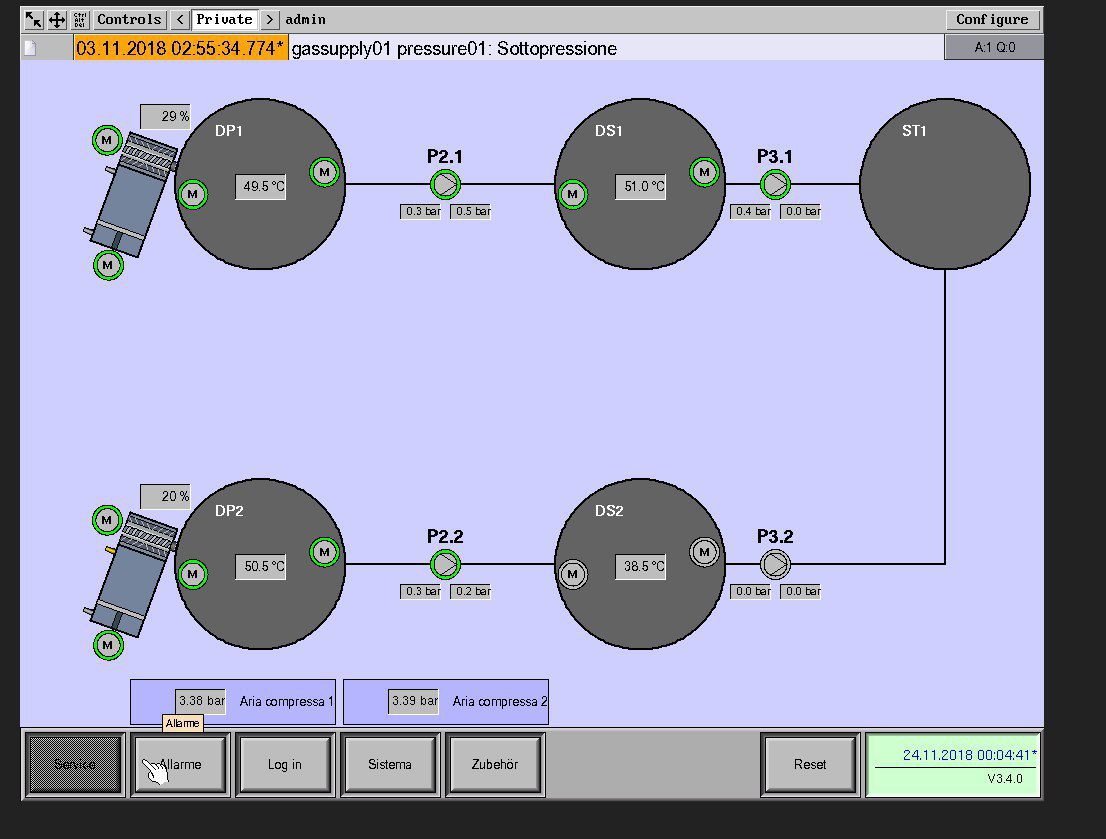
Task: Click the Ctrl-Alt-Del icon in toolbar
Action: [80, 19]
